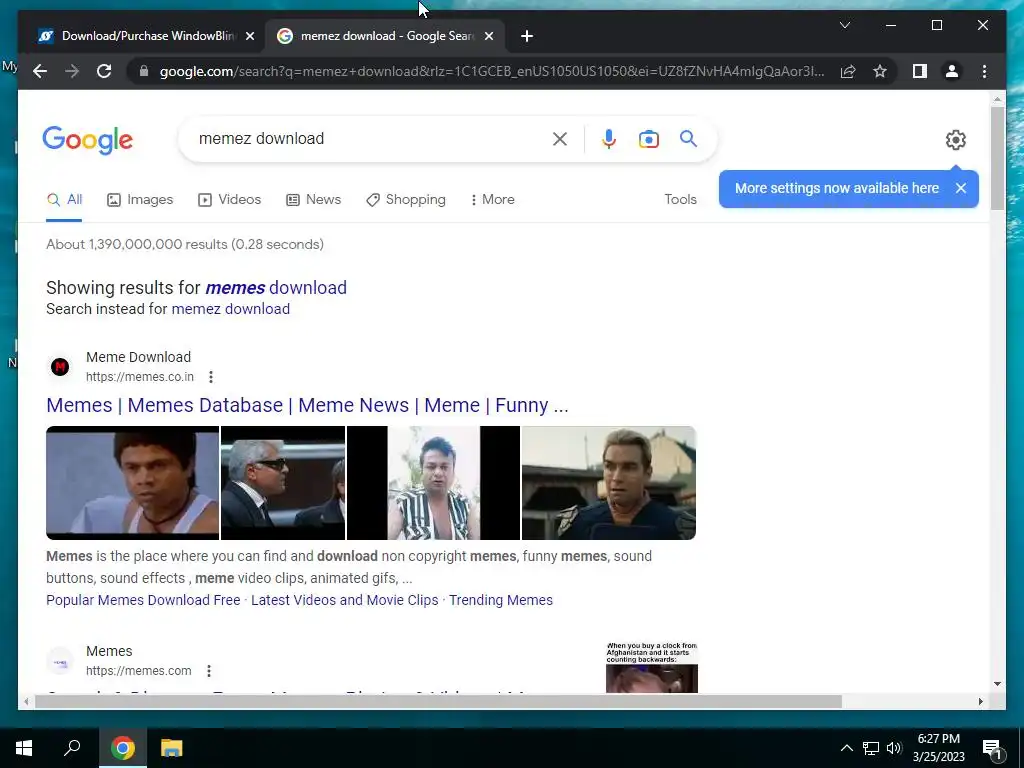Open Latest Videos and Movie Clips sitelink
Screen dimensions: 1024x768
click(x=345, y=600)
